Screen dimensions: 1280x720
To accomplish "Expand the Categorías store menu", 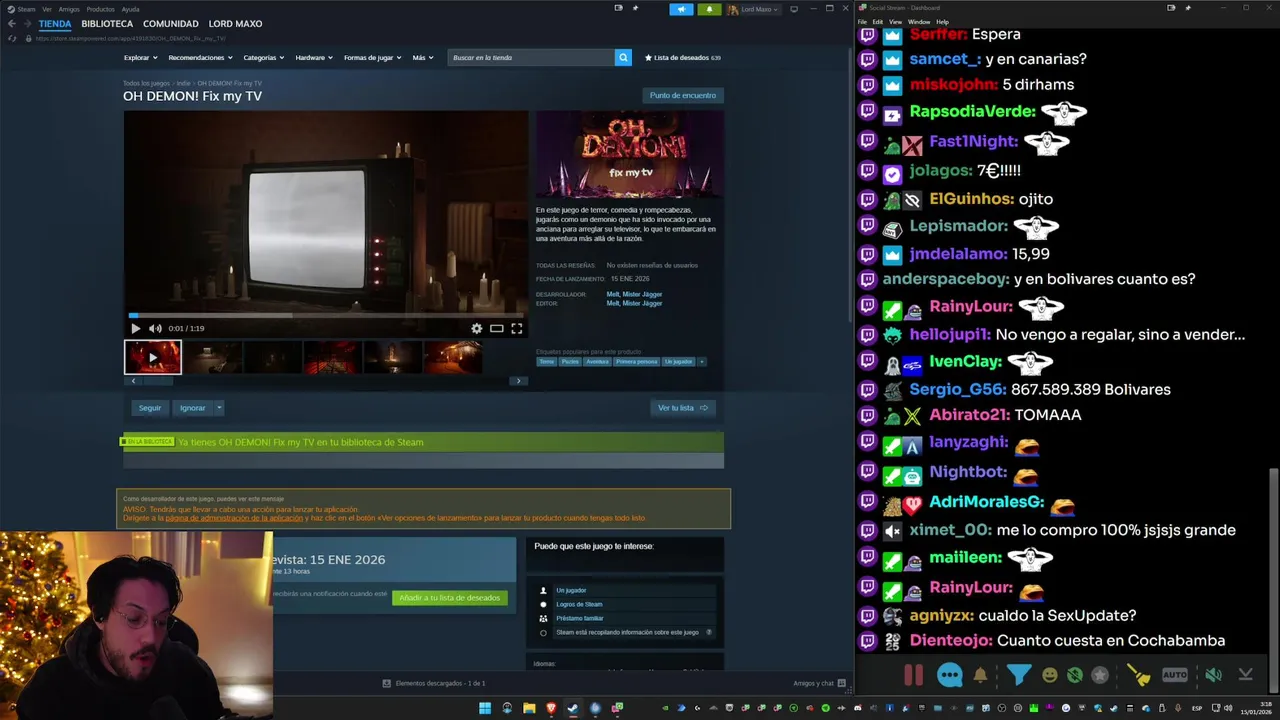I will pos(264,58).
